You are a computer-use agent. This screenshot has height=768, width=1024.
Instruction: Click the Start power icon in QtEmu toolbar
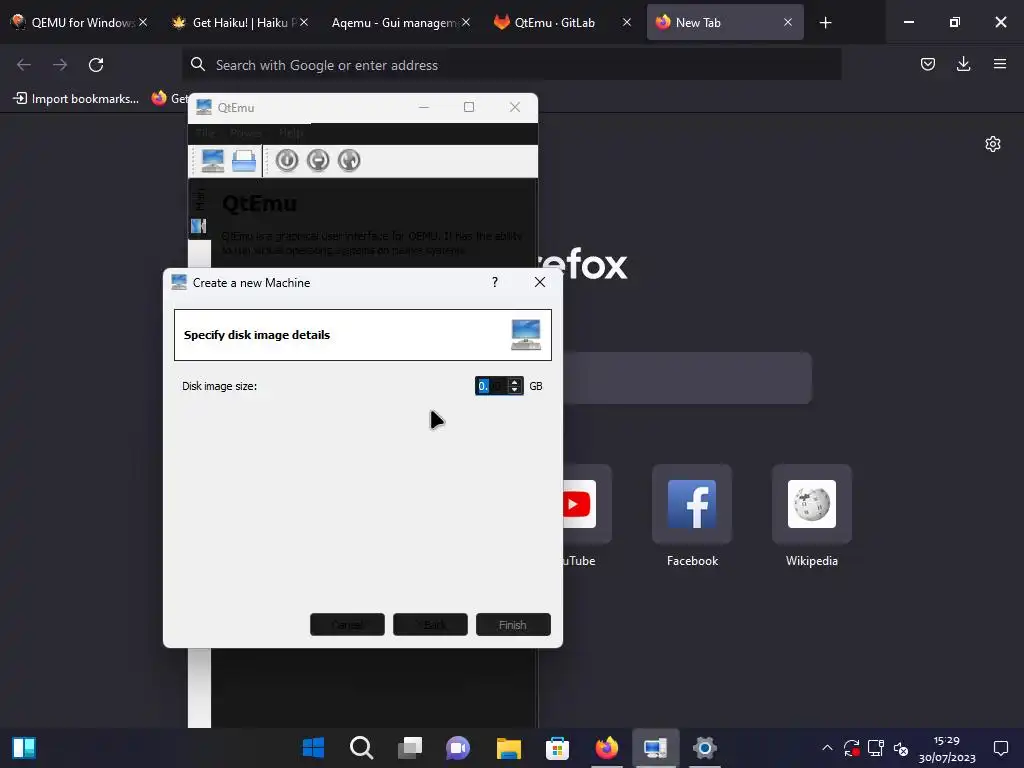tap(287, 160)
